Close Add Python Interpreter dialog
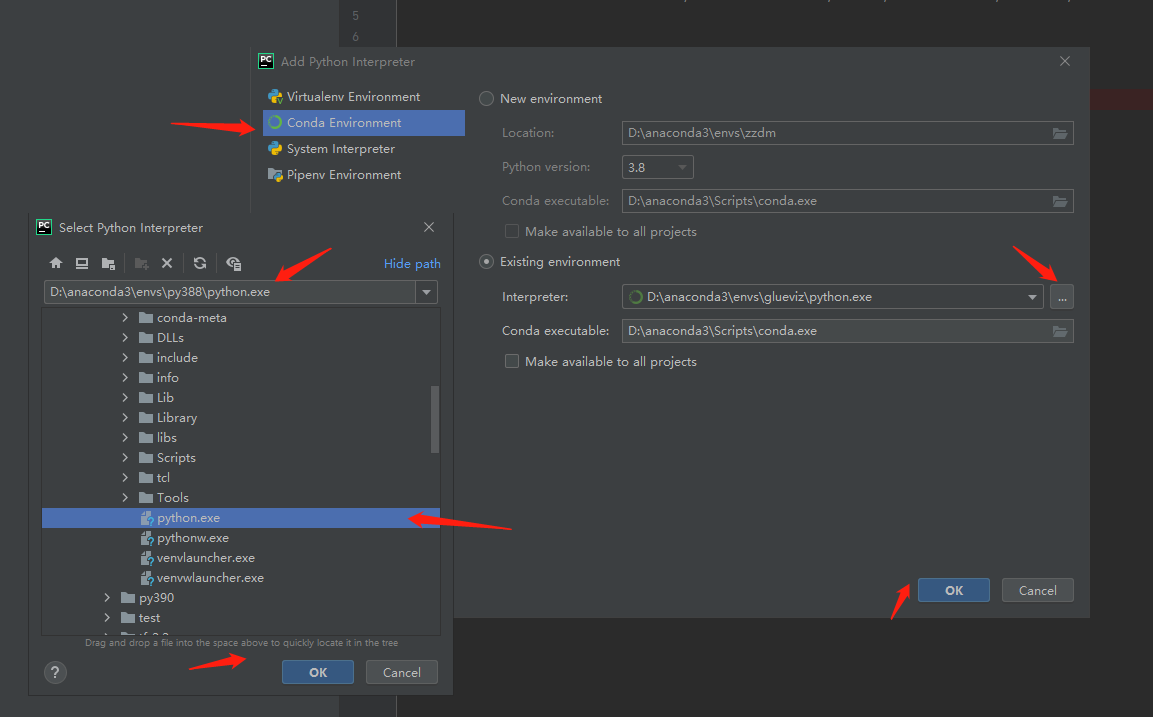This screenshot has height=717, width=1153. click(1065, 61)
